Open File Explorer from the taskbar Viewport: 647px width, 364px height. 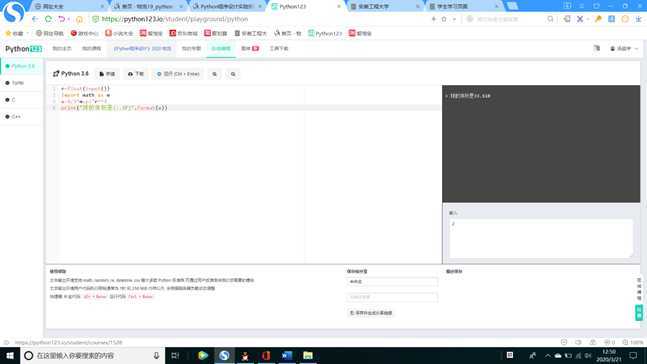308,355
